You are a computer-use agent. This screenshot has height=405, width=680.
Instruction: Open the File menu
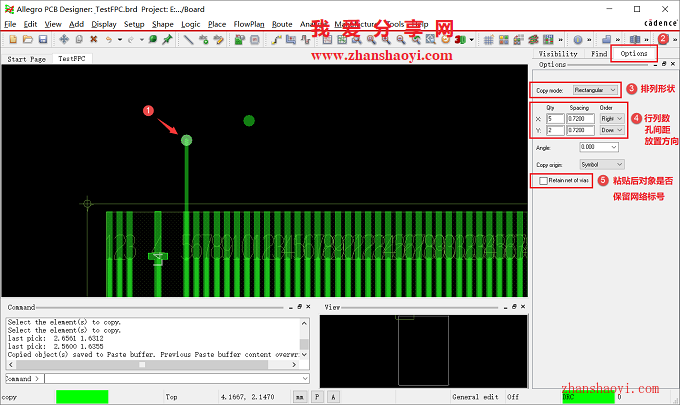click(10, 24)
